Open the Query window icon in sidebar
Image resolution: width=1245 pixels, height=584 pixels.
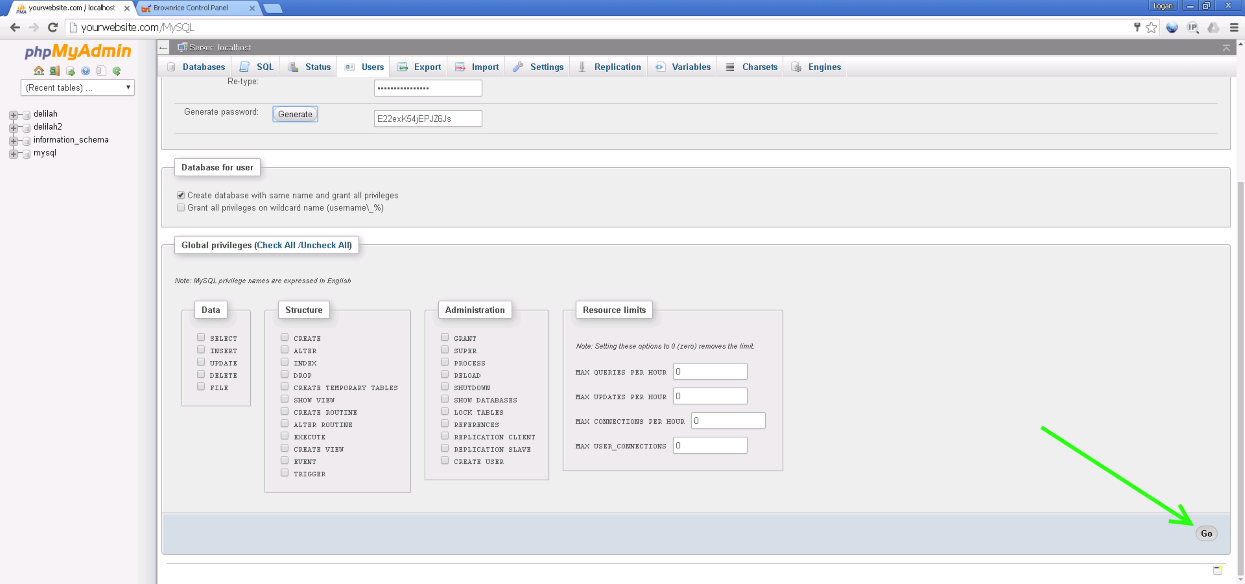click(x=70, y=71)
